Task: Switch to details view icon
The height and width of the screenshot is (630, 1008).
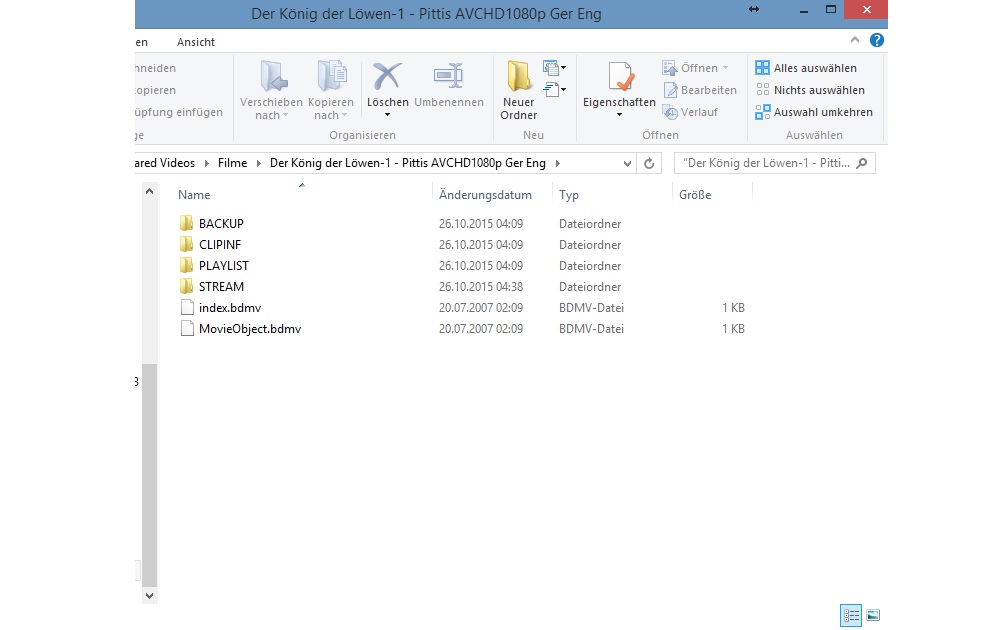Action: pos(850,615)
